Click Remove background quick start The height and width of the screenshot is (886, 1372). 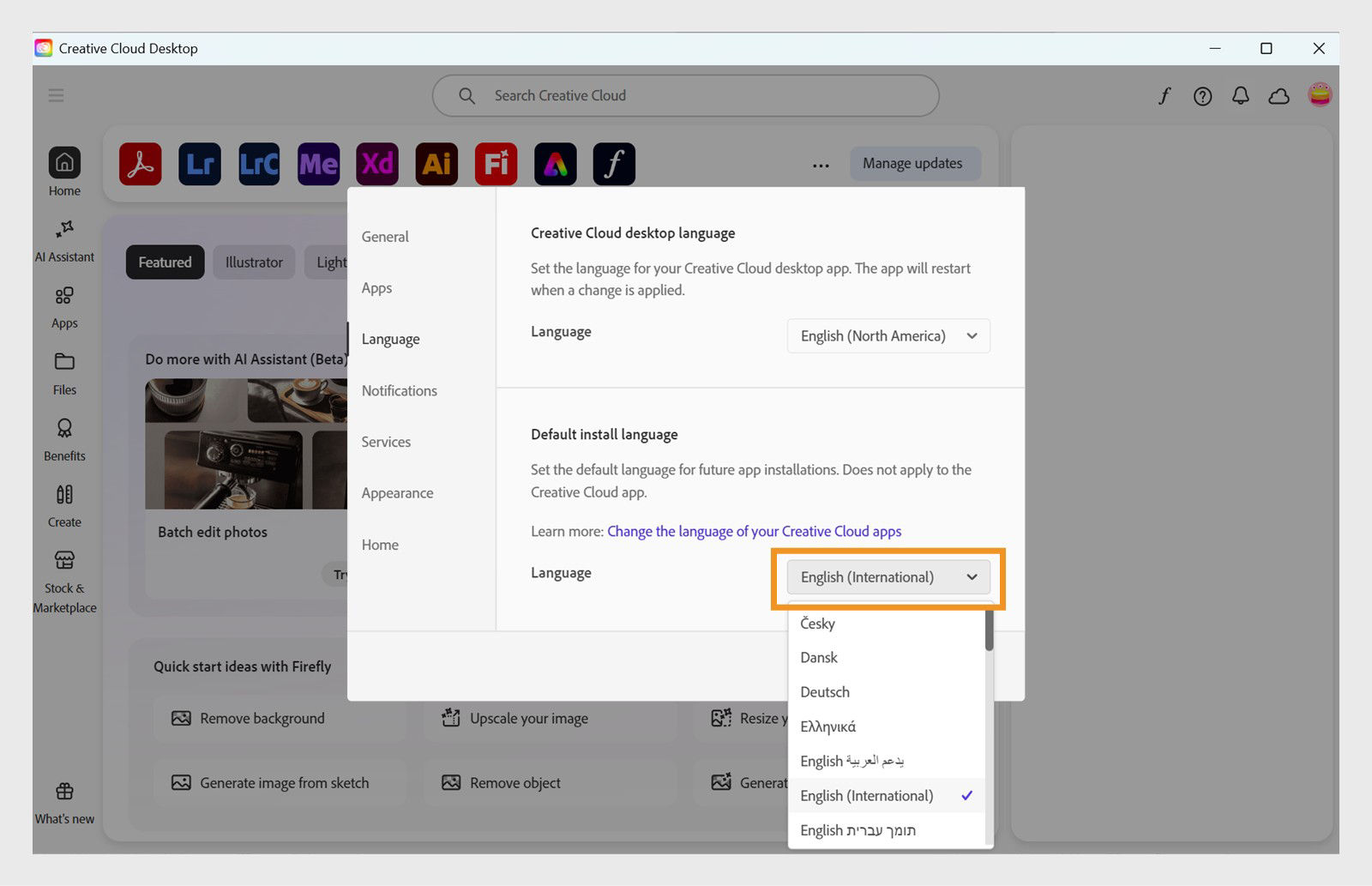pyautogui.click(x=280, y=719)
